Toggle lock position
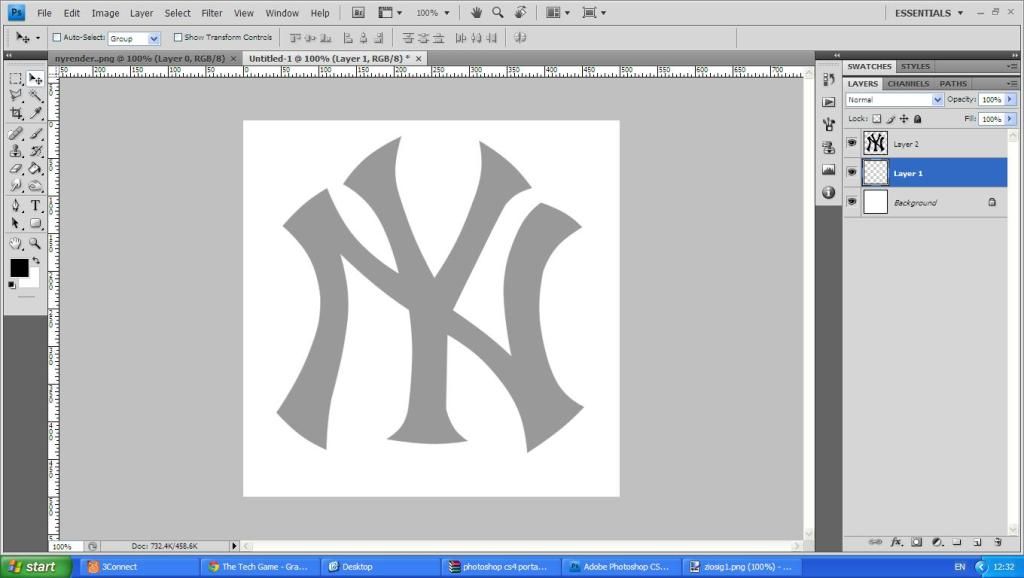Viewport: 1024px width, 578px height. [904, 119]
